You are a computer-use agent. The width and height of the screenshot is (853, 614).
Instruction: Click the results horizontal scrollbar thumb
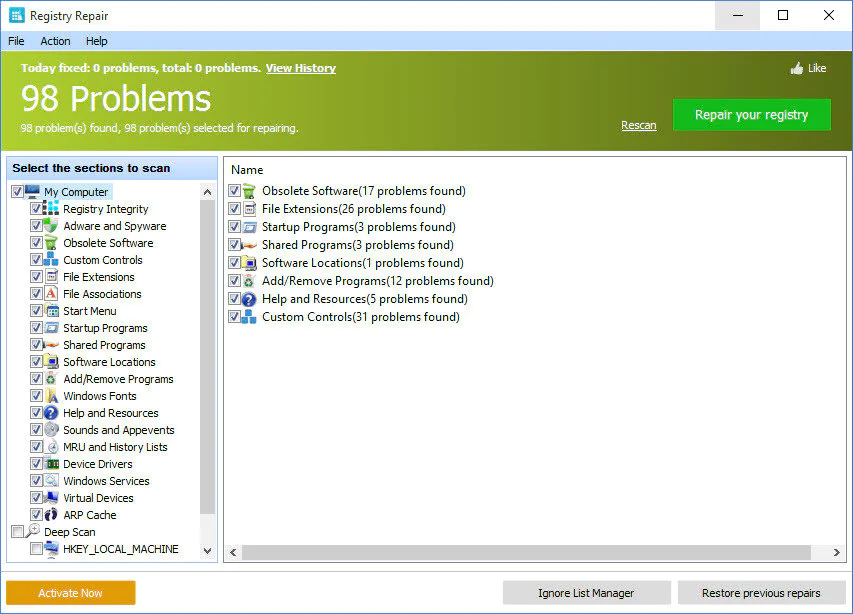526,553
